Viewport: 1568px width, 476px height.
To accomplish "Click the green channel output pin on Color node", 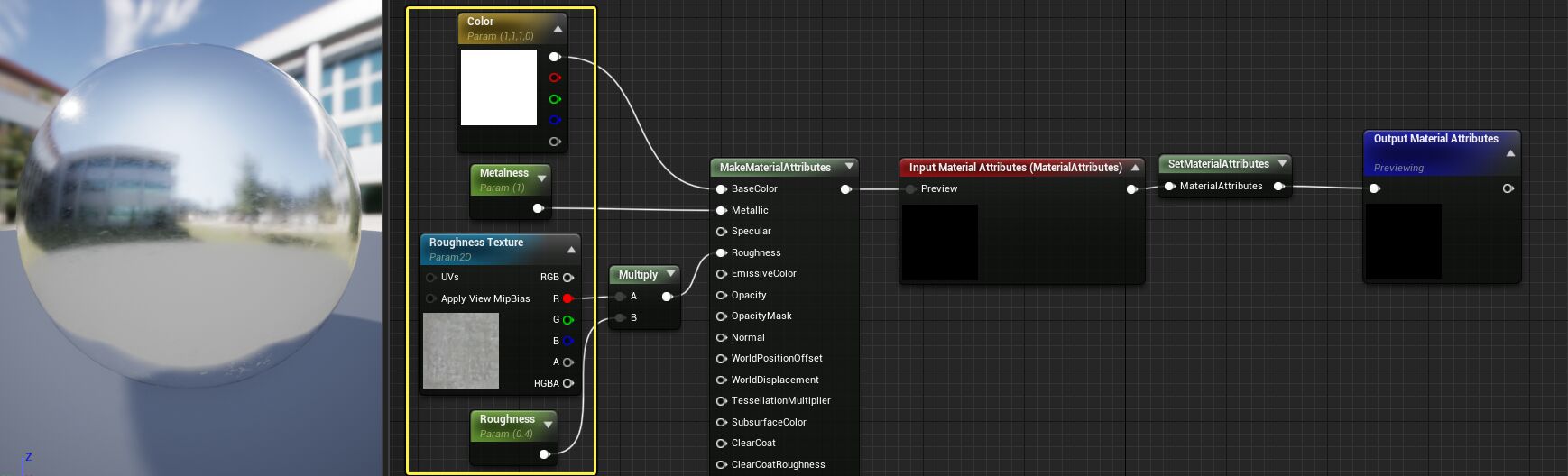I will pos(554,99).
